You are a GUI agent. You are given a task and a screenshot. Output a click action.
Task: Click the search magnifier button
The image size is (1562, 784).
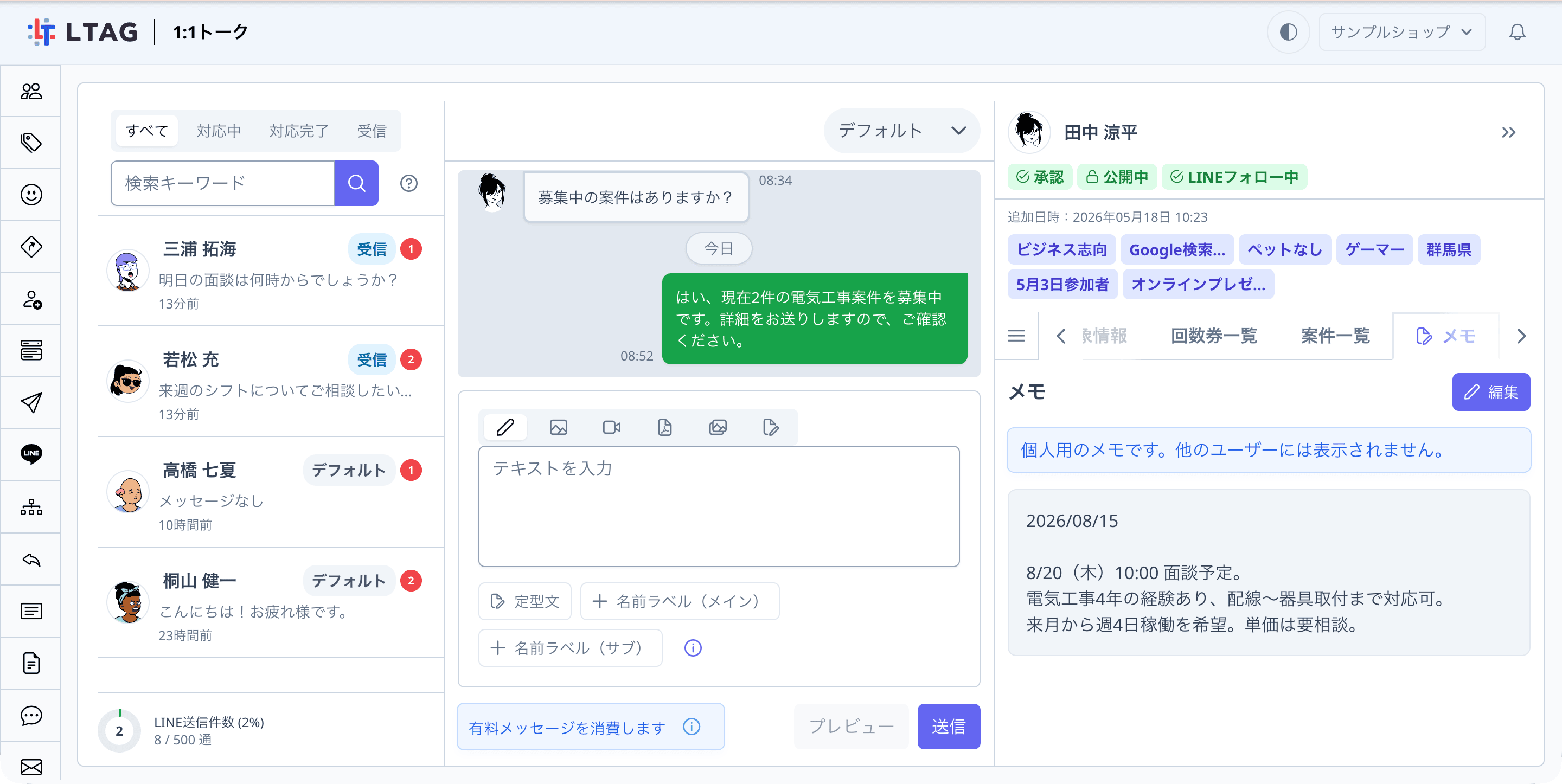(x=356, y=183)
